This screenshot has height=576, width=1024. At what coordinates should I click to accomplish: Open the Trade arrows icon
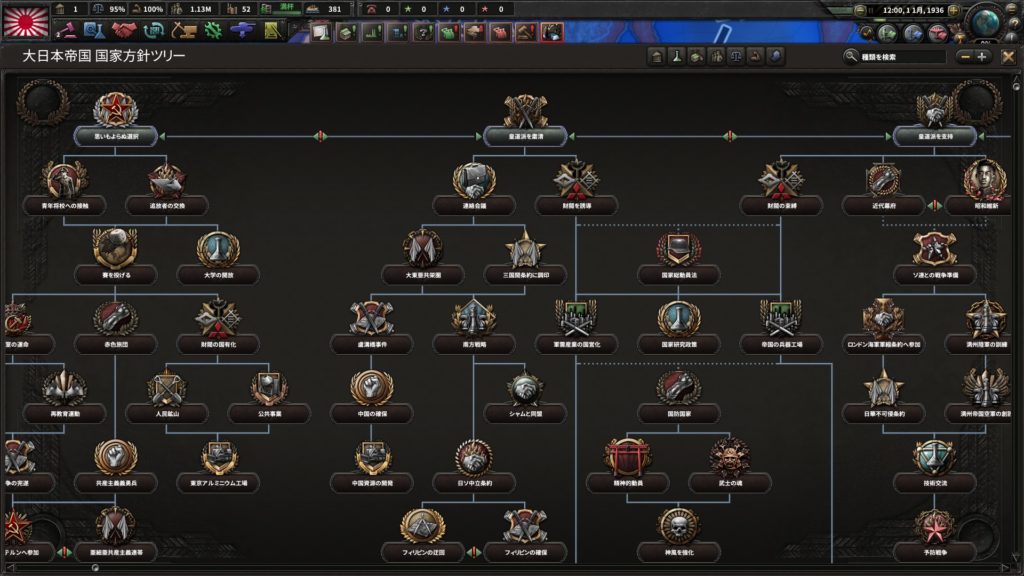click(153, 31)
